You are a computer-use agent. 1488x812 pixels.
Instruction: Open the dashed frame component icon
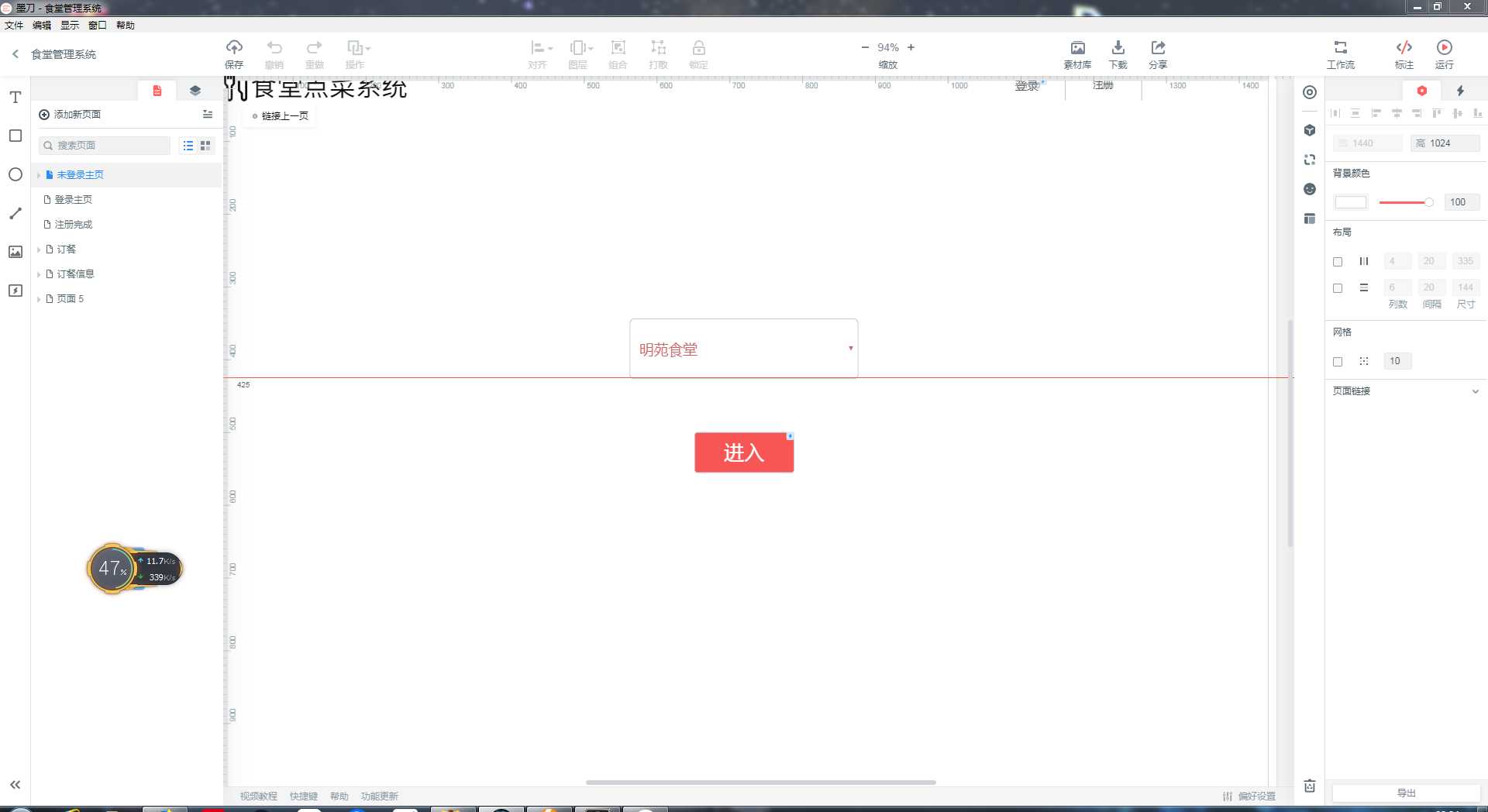(1310, 160)
